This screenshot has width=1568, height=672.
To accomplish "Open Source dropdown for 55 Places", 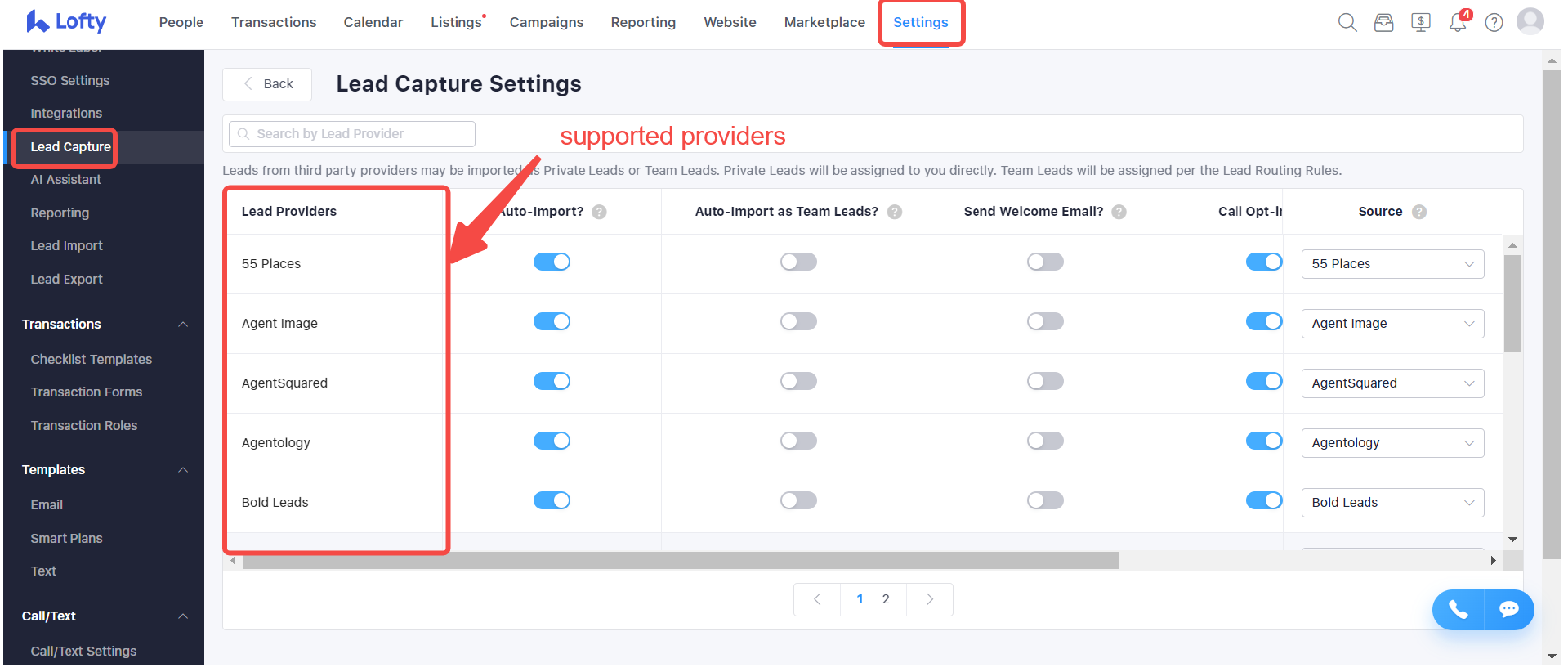I will pyautogui.click(x=1392, y=264).
